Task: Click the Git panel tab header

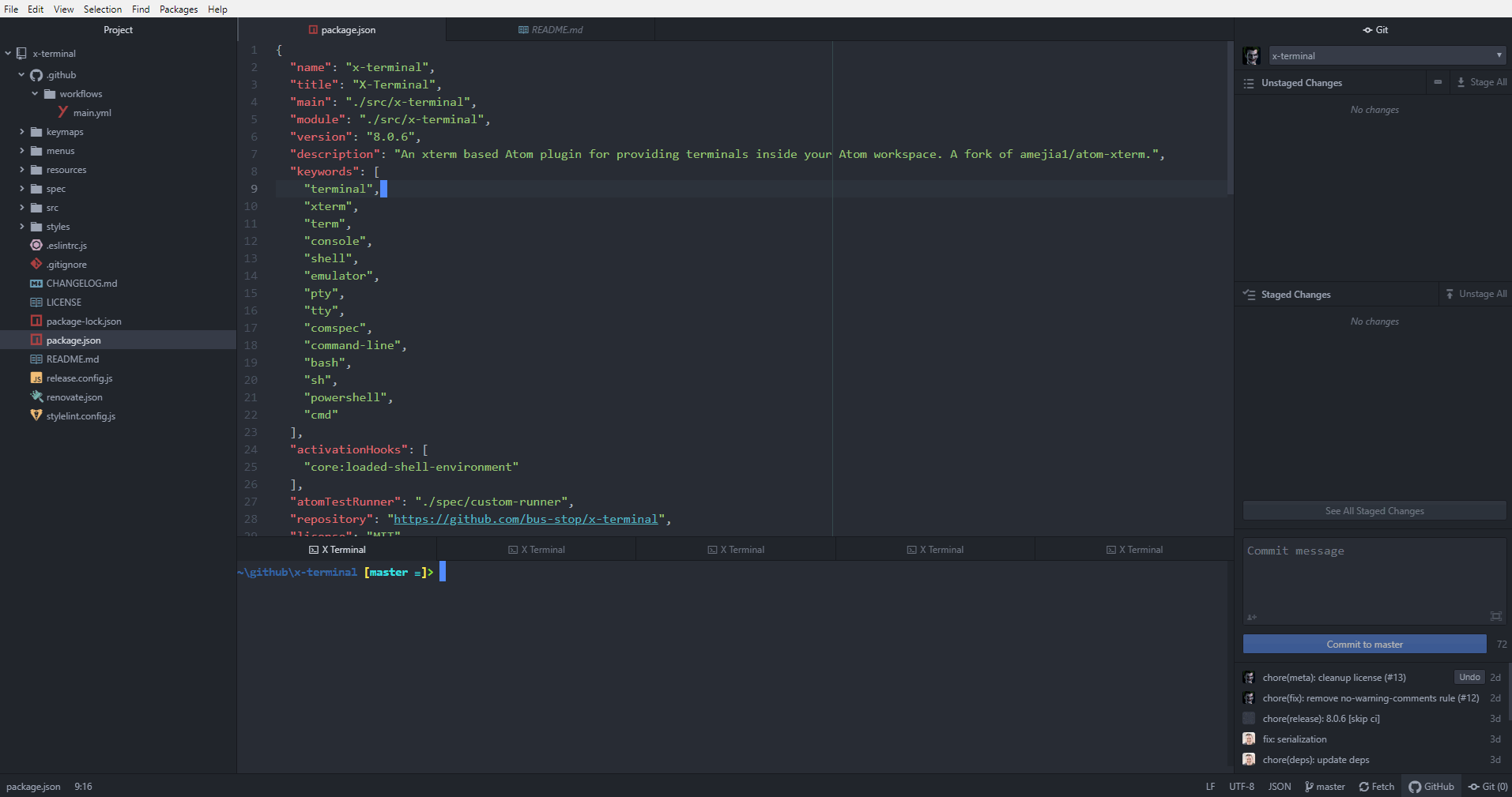Action: pos(1375,30)
